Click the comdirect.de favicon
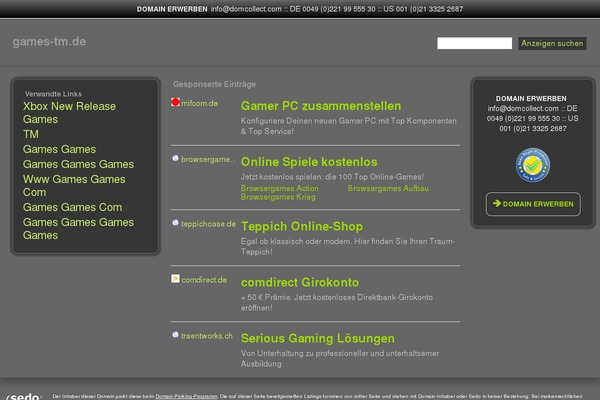Viewport: 600px width, 400px height. pyautogui.click(x=175, y=279)
